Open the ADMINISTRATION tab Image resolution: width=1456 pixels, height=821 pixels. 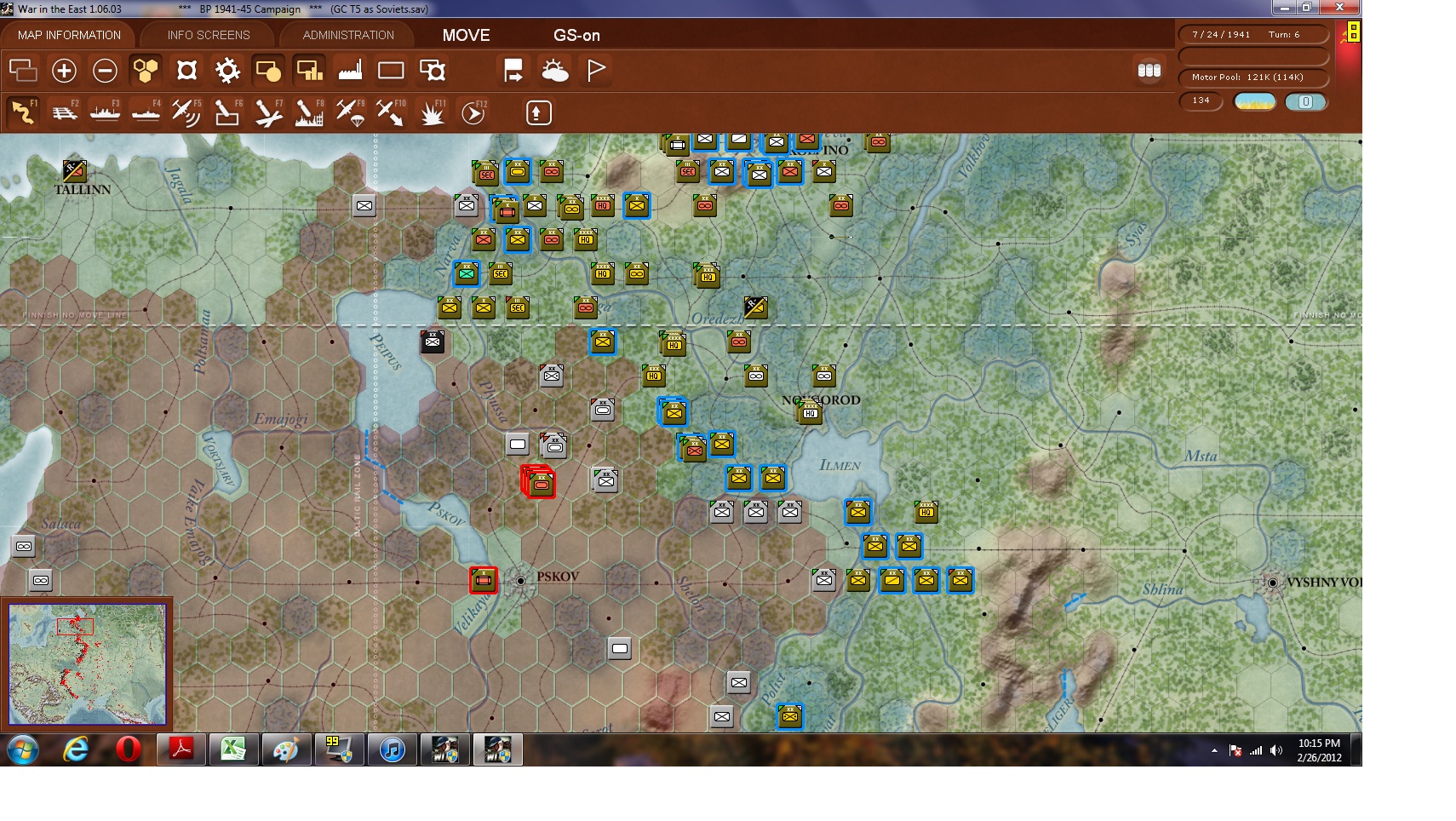point(348,35)
